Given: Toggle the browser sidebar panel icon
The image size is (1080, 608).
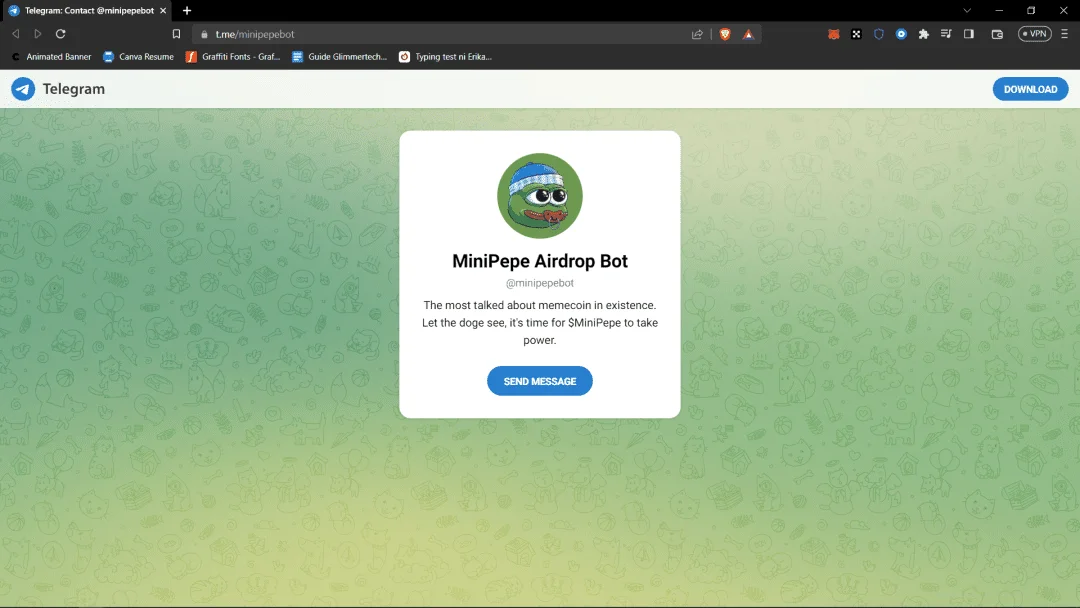Looking at the screenshot, I should pos(968,34).
